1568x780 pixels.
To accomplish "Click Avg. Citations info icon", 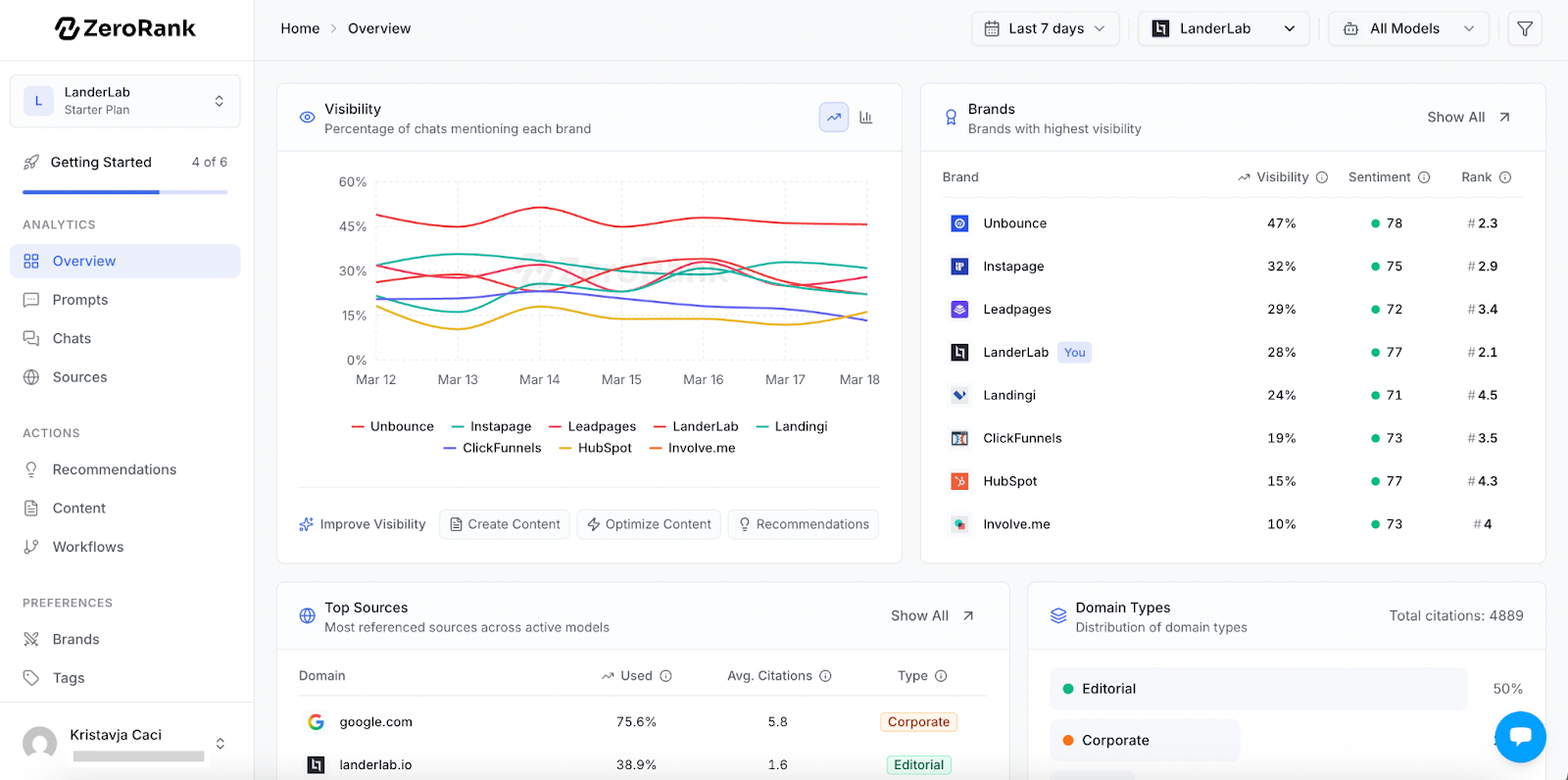I will coord(825,676).
